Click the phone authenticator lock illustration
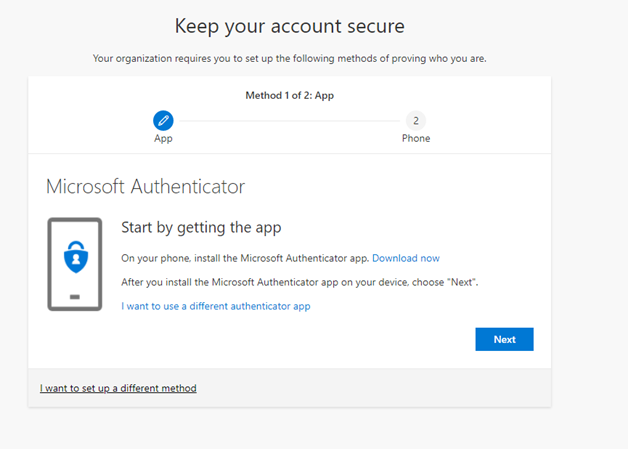 tap(75, 264)
